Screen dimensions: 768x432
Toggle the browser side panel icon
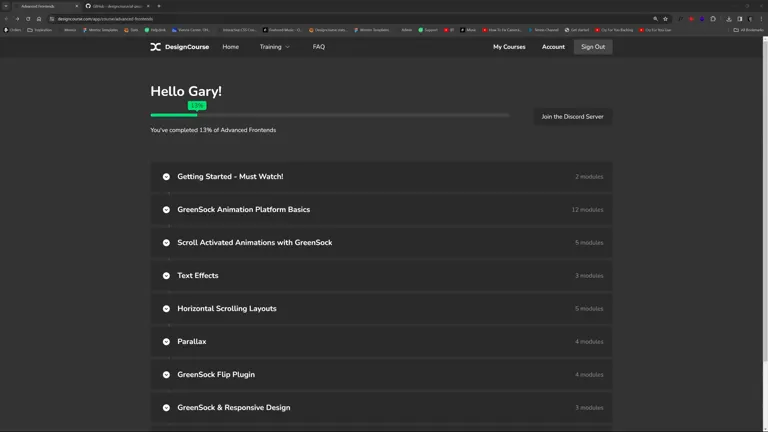[x=740, y=19]
